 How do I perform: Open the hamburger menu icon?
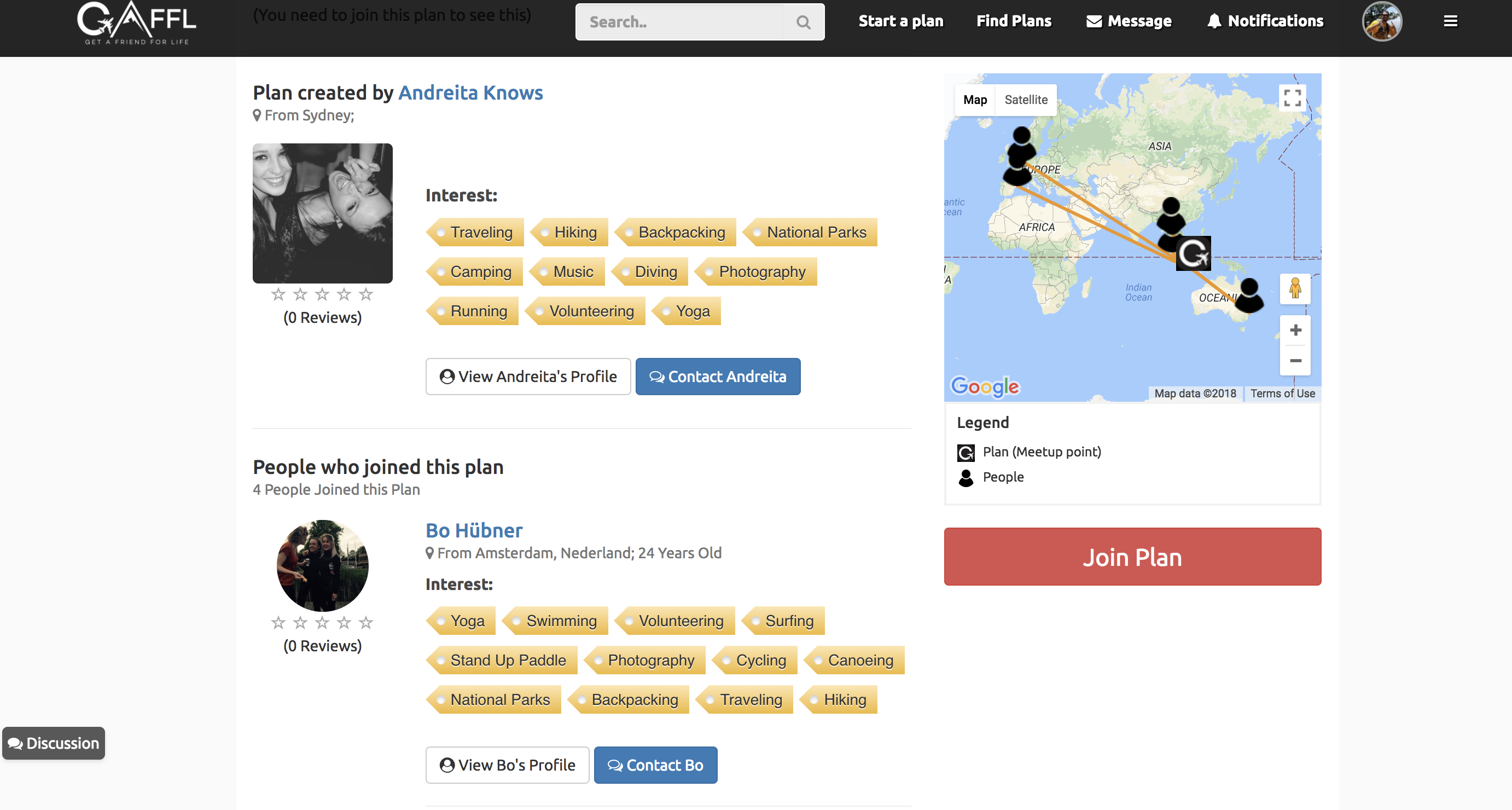coord(1450,21)
